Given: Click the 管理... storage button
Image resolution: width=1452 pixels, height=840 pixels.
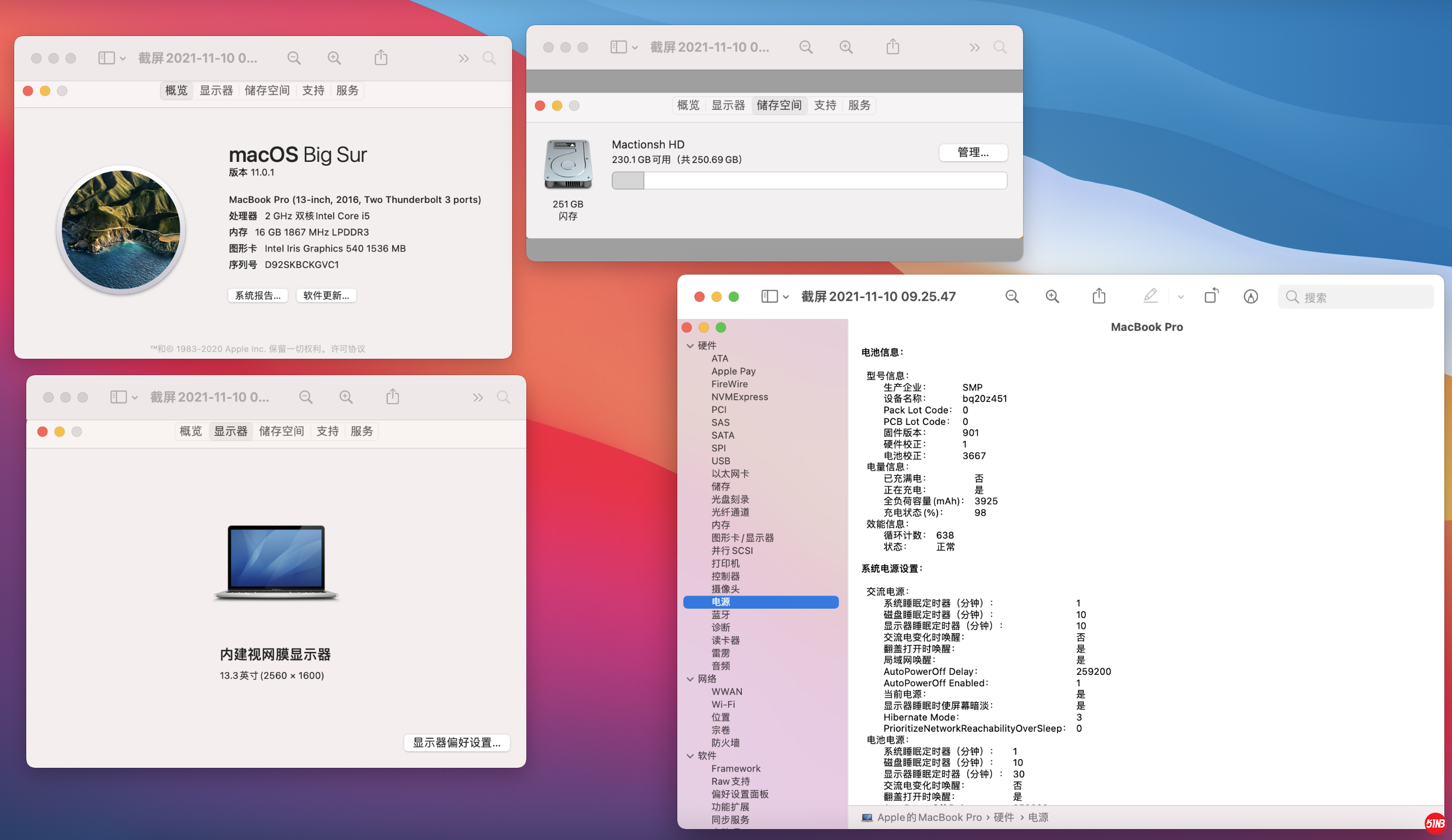Looking at the screenshot, I should click(x=973, y=153).
